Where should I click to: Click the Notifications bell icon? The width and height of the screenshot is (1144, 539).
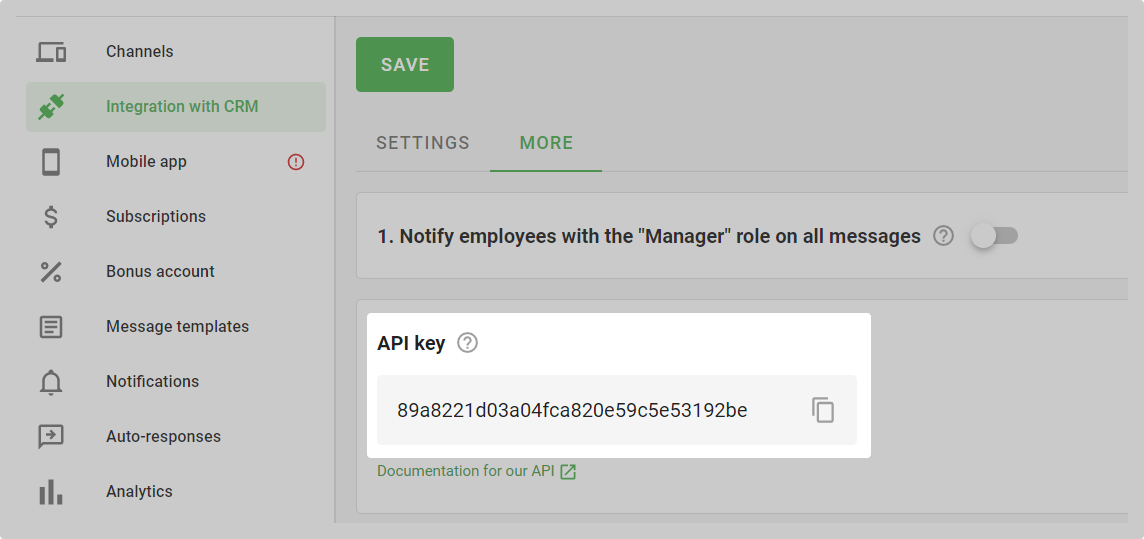(x=51, y=382)
